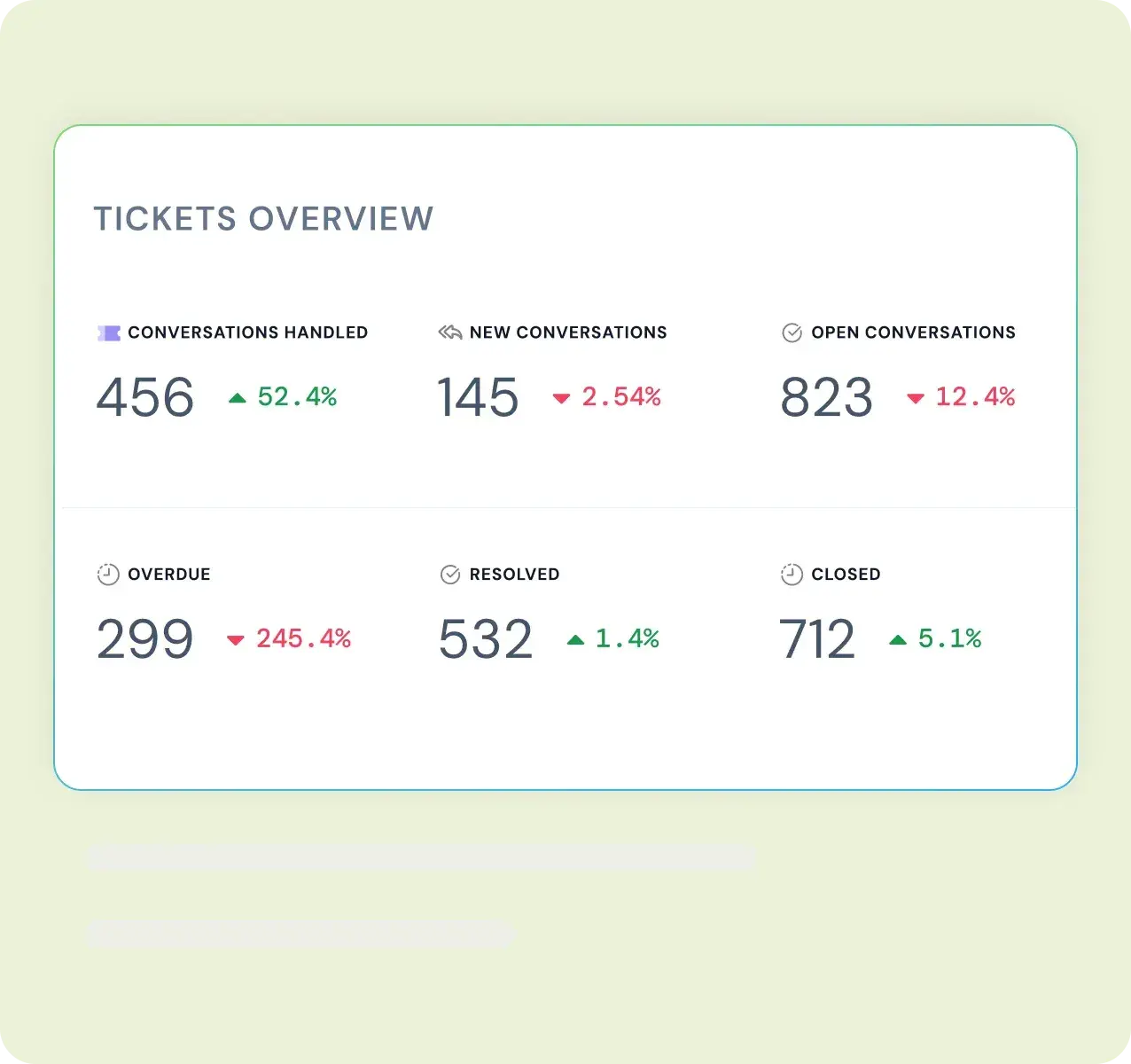Image resolution: width=1131 pixels, height=1064 pixels.
Task: Click the 456 Conversations Handled value
Action: pos(144,397)
